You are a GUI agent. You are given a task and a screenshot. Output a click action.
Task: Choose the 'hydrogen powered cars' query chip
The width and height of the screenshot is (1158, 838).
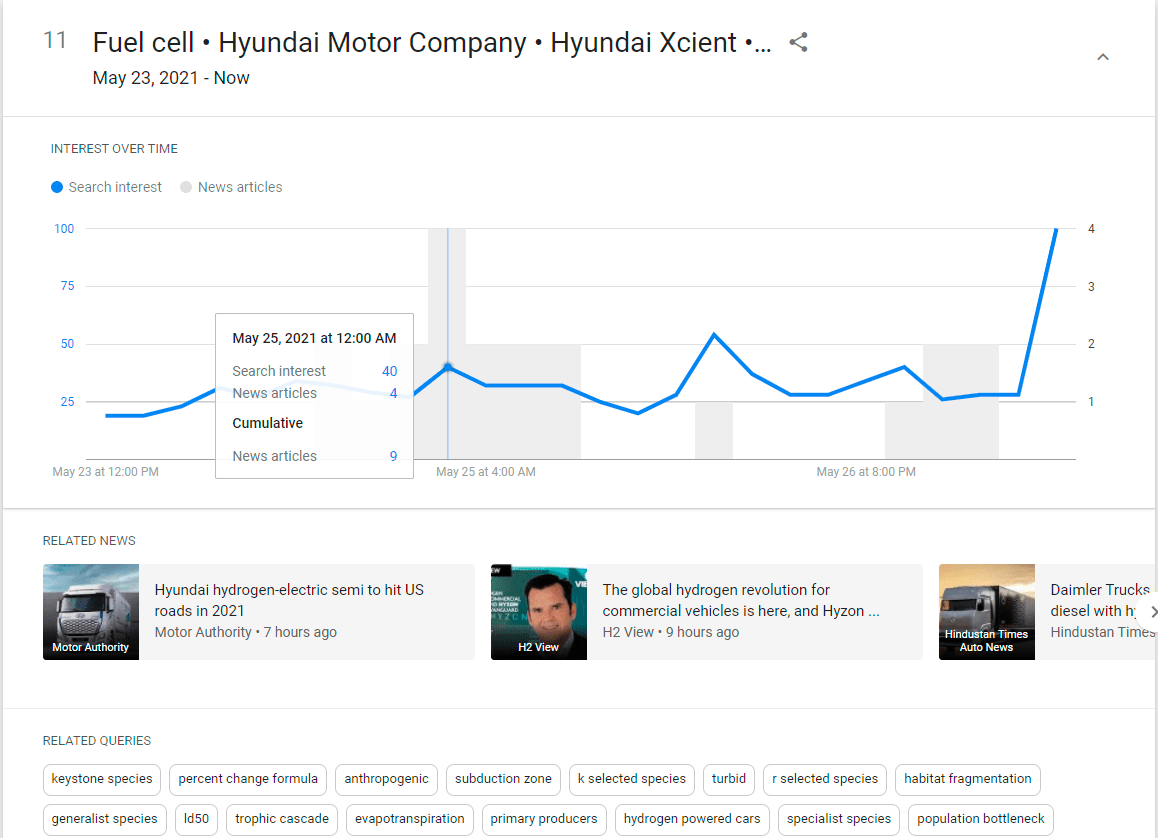(x=692, y=819)
